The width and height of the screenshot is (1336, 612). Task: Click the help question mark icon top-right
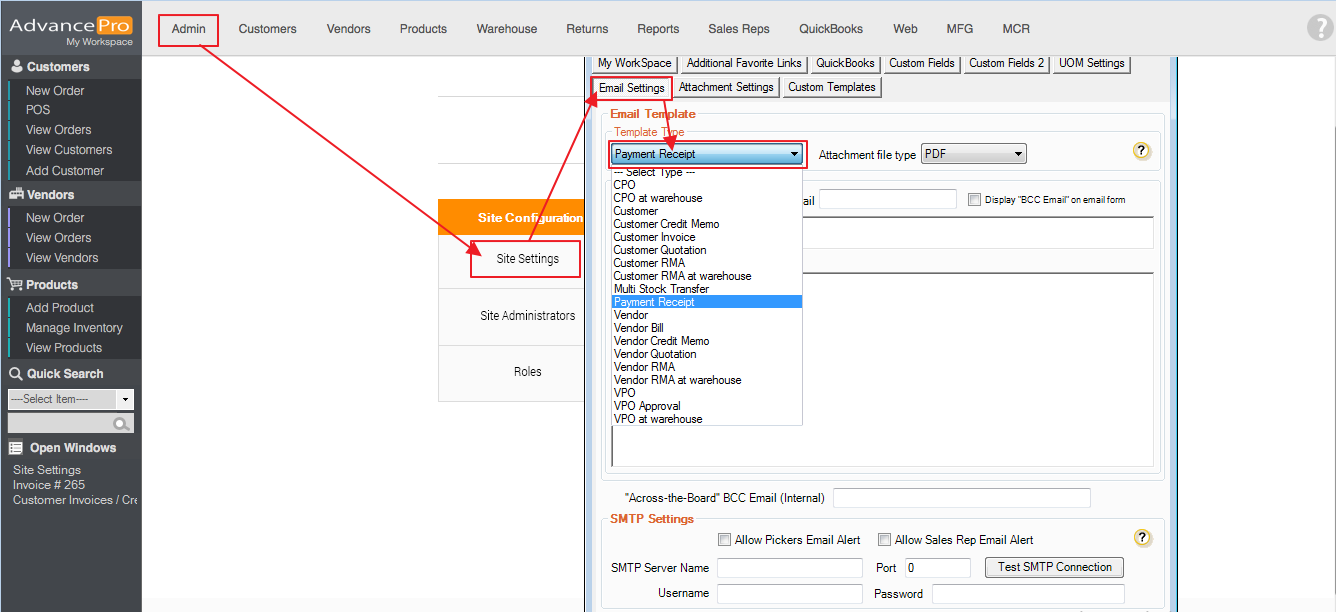click(x=1319, y=28)
